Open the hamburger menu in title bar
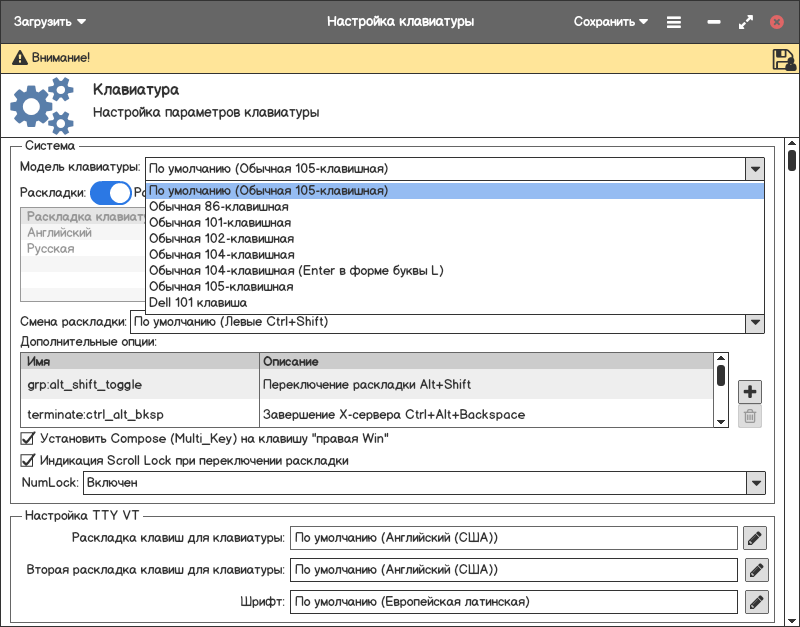 (674, 21)
